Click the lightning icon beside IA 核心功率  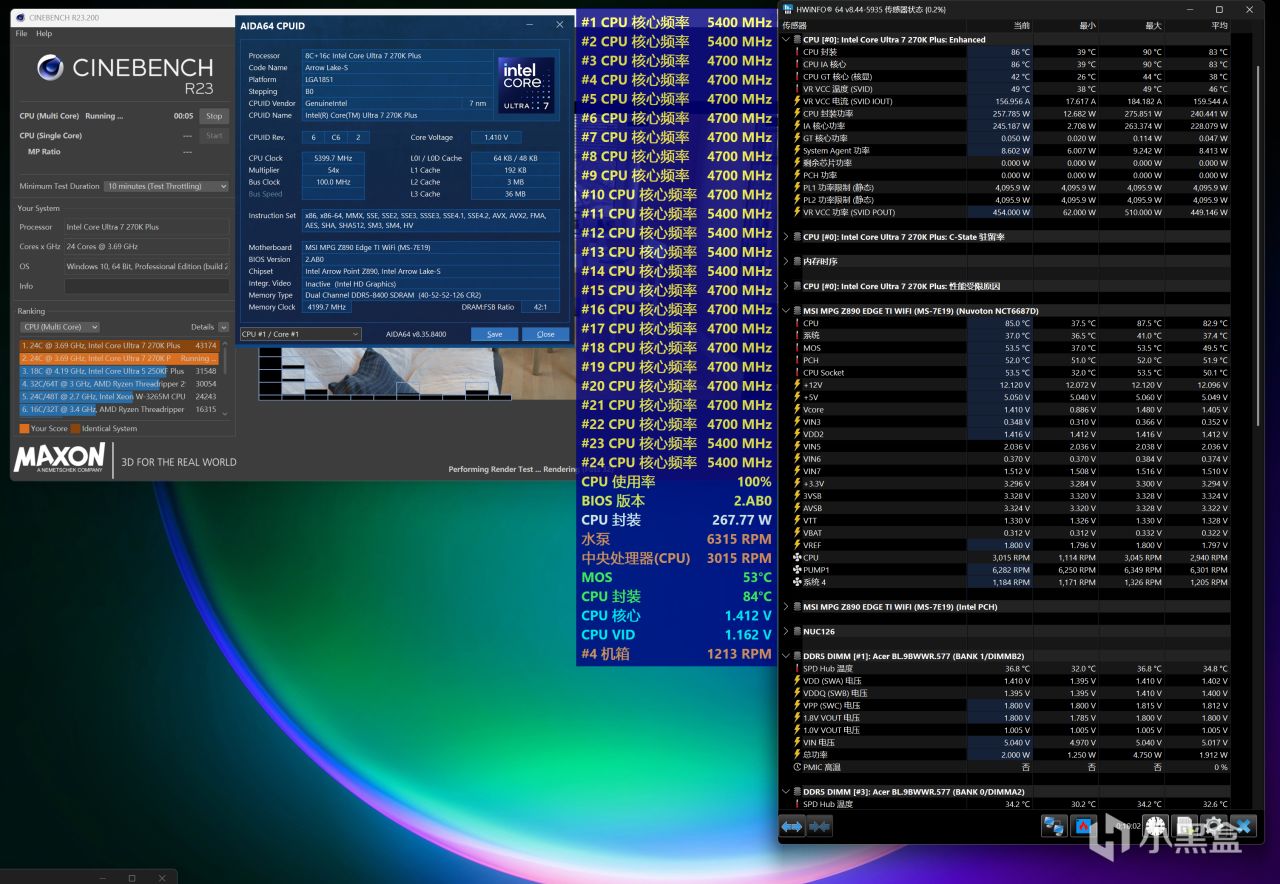pyautogui.click(x=797, y=126)
